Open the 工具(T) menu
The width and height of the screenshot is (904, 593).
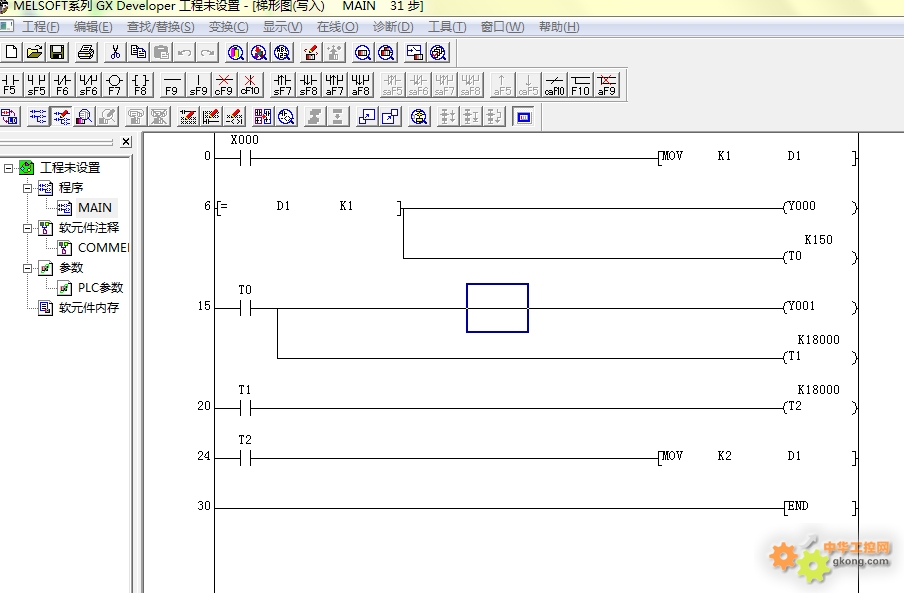tap(447, 27)
